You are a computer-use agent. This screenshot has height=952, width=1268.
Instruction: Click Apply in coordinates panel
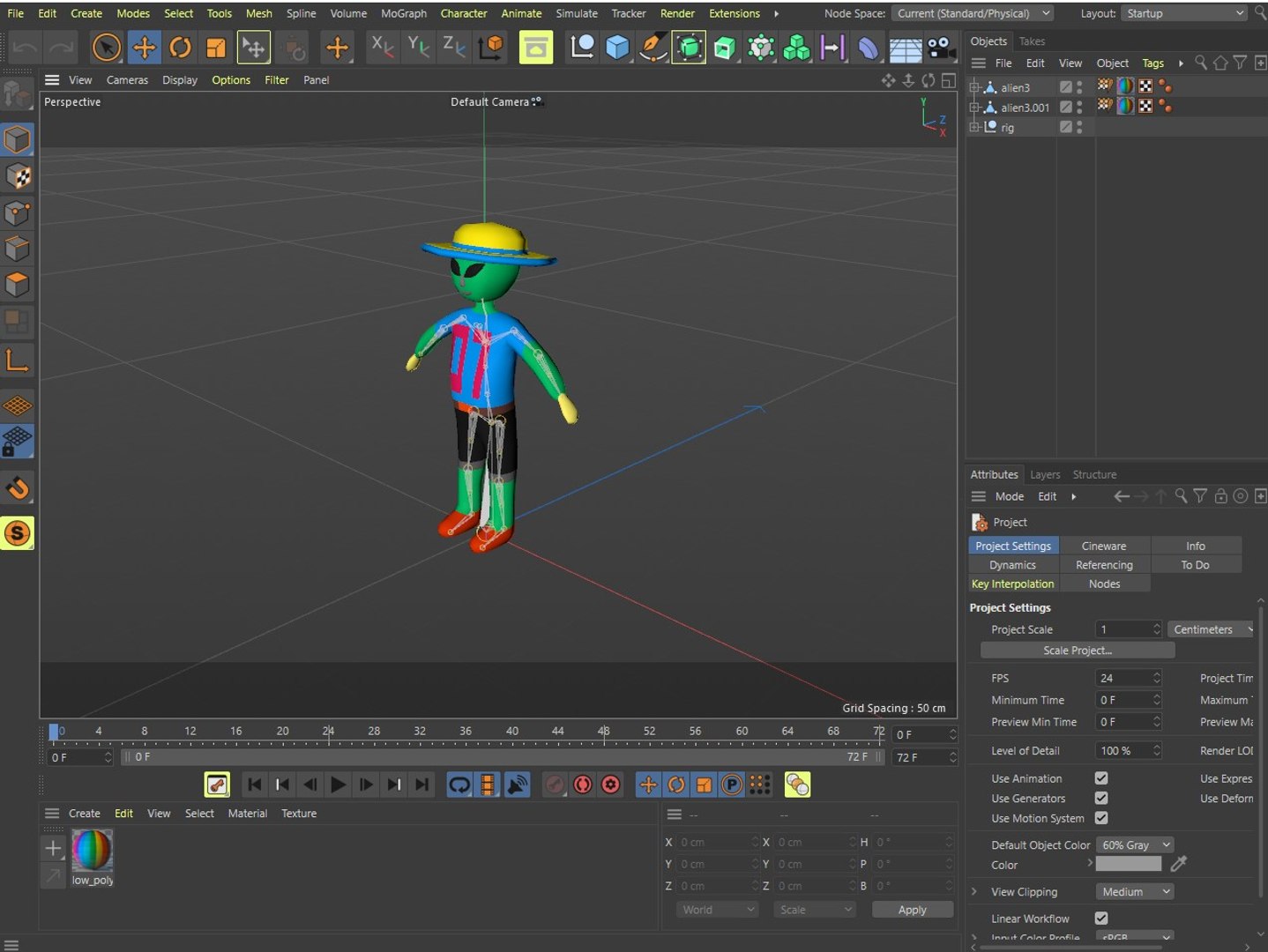913,910
